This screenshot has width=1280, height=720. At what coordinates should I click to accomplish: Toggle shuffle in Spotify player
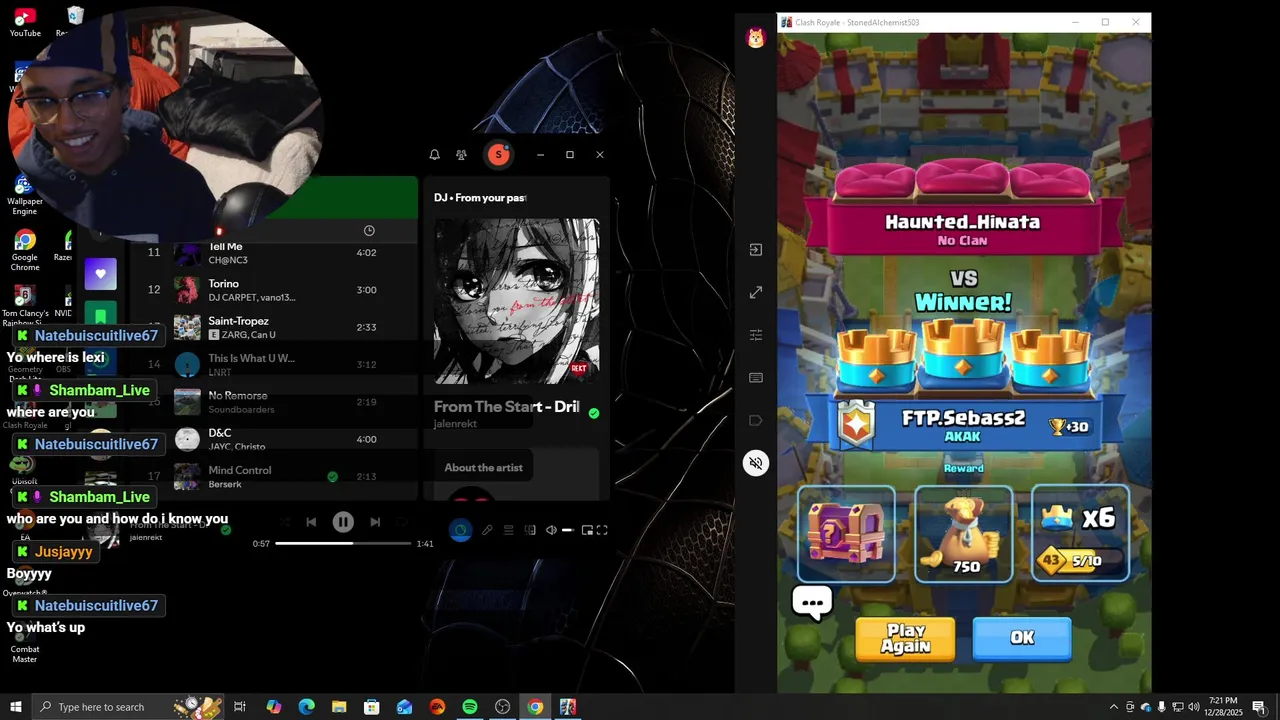pyautogui.click(x=285, y=522)
